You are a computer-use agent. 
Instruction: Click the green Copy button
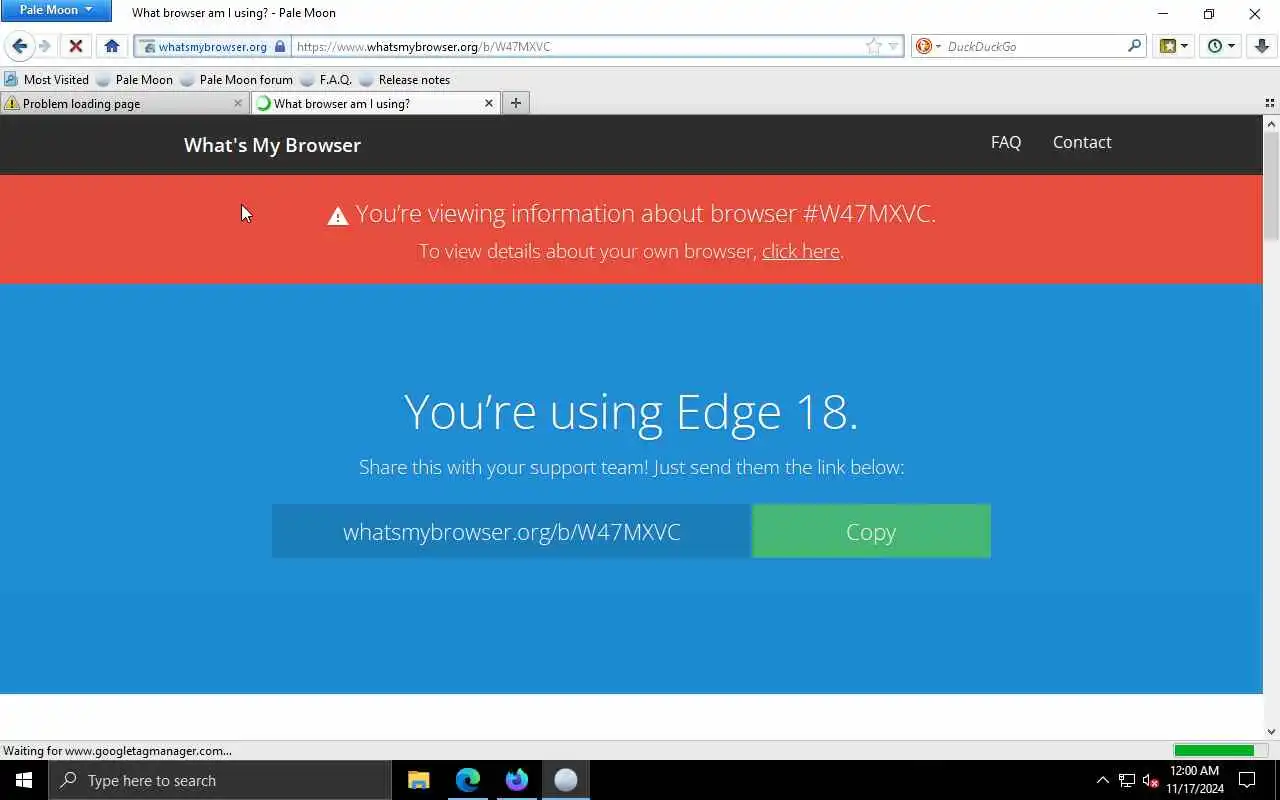[x=871, y=531]
